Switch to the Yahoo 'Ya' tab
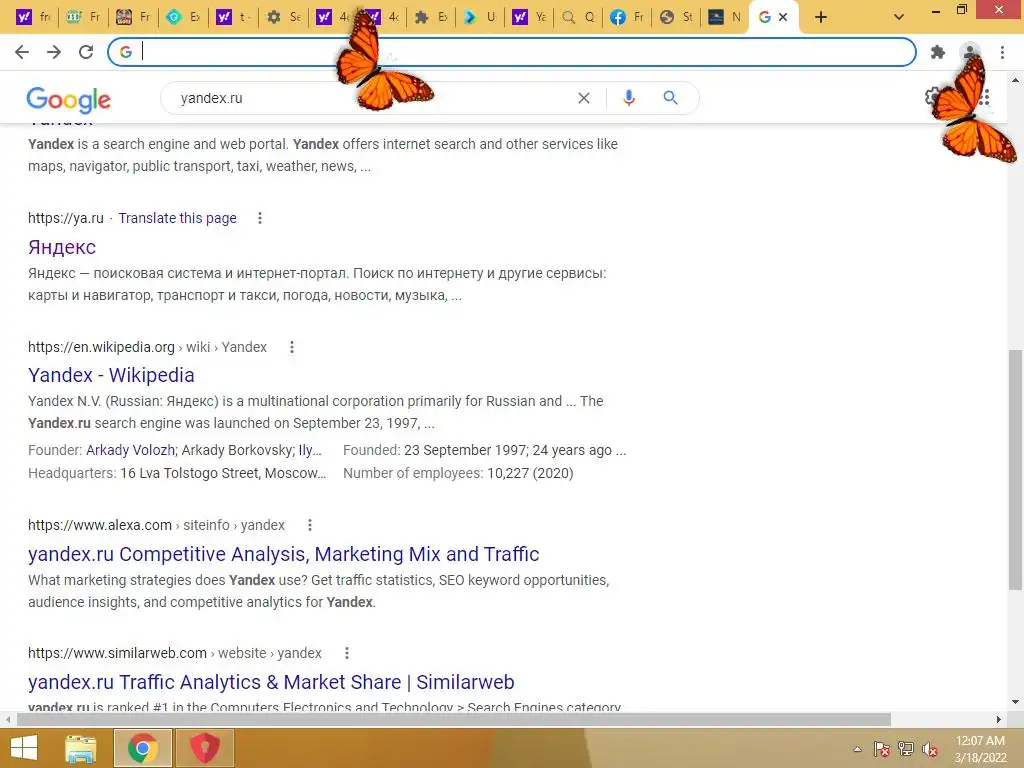The width and height of the screenshot is (1024, 768). (529, 18)
